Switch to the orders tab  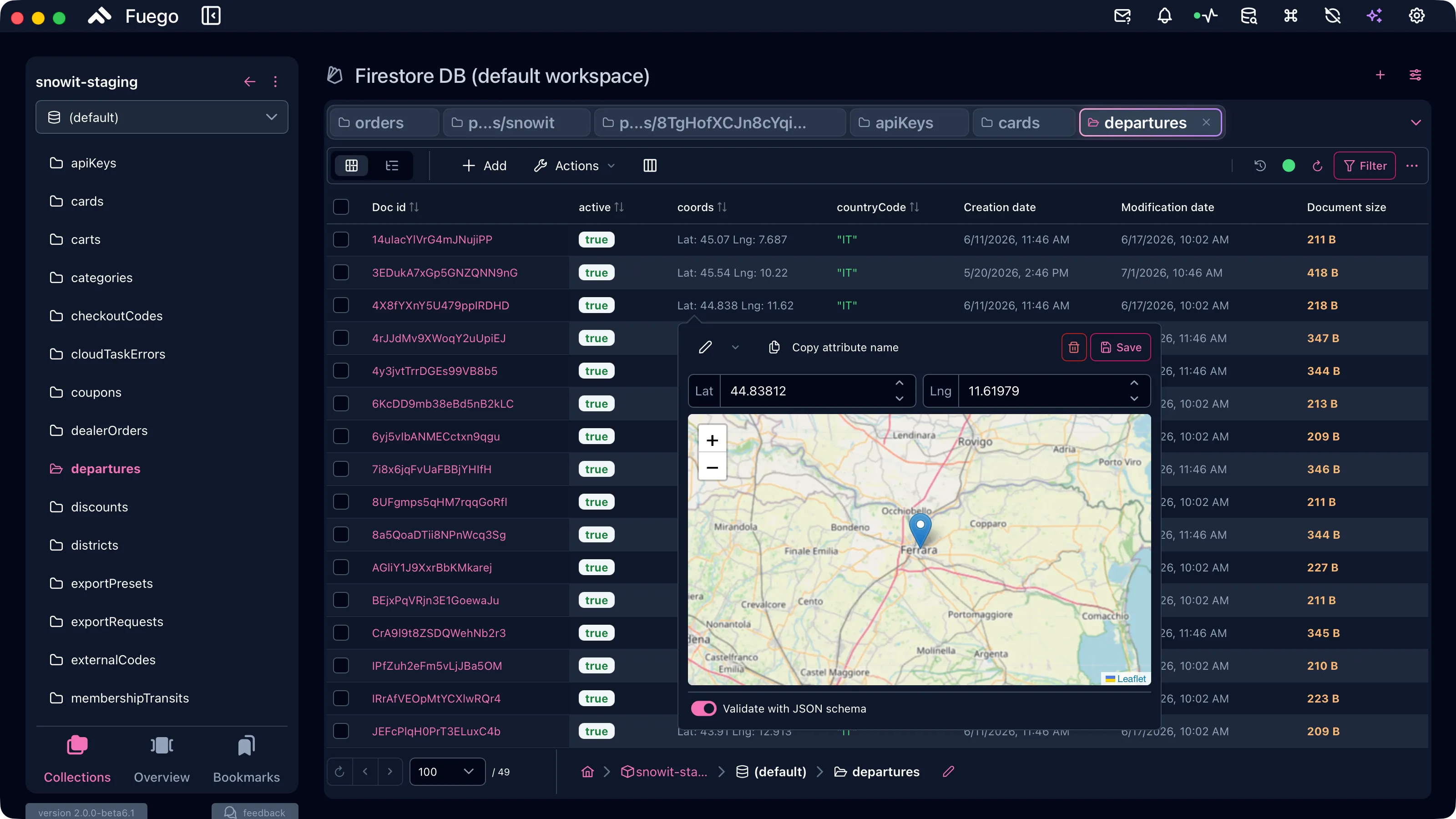[x=384, y=123]
